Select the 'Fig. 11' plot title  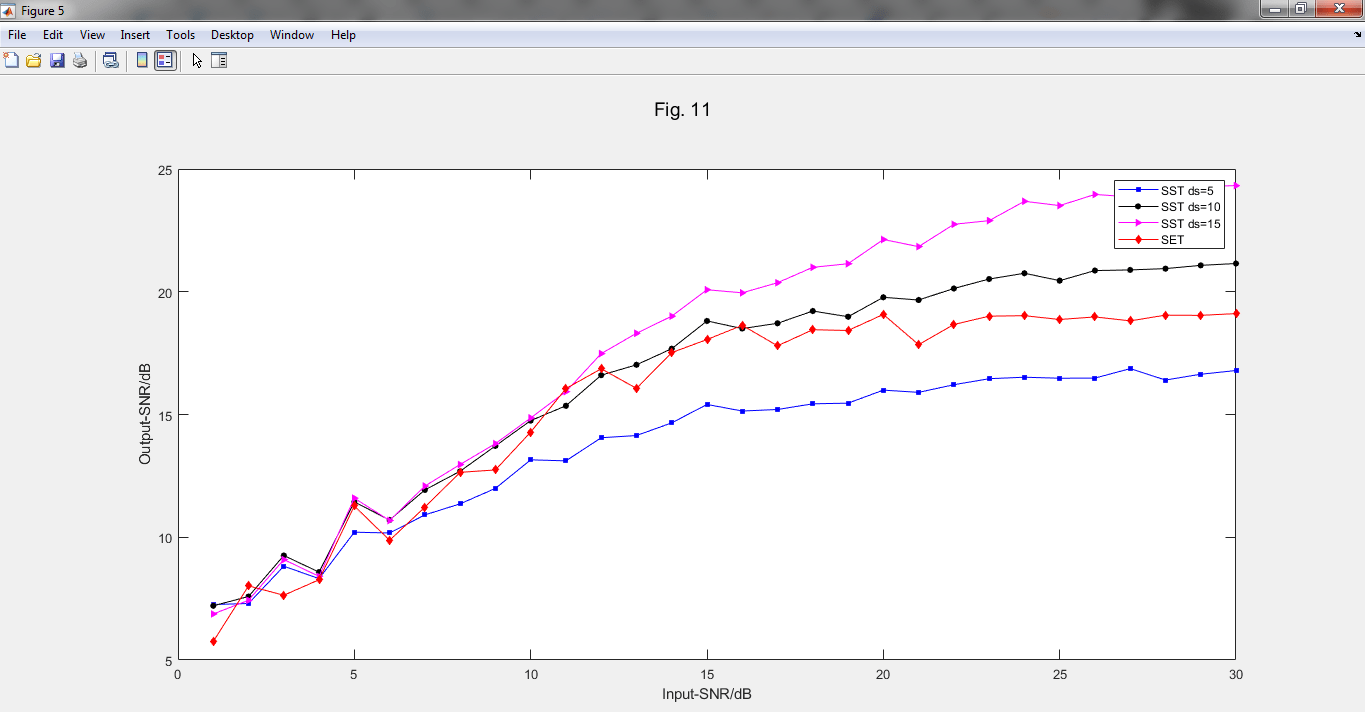[x=682, y=110]
